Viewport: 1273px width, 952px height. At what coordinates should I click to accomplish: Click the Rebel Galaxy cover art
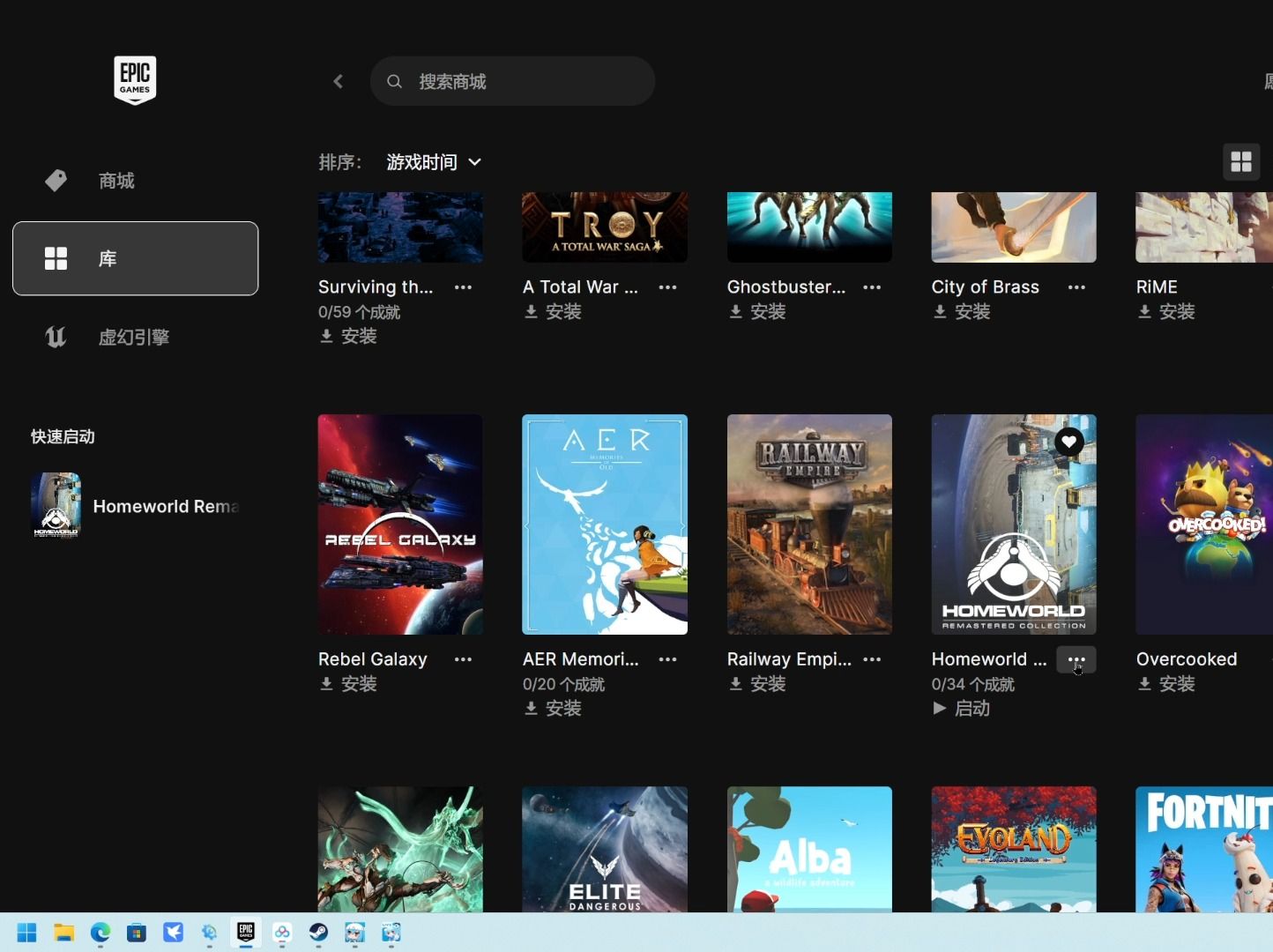pyautogui.click(x=400, y=524)
